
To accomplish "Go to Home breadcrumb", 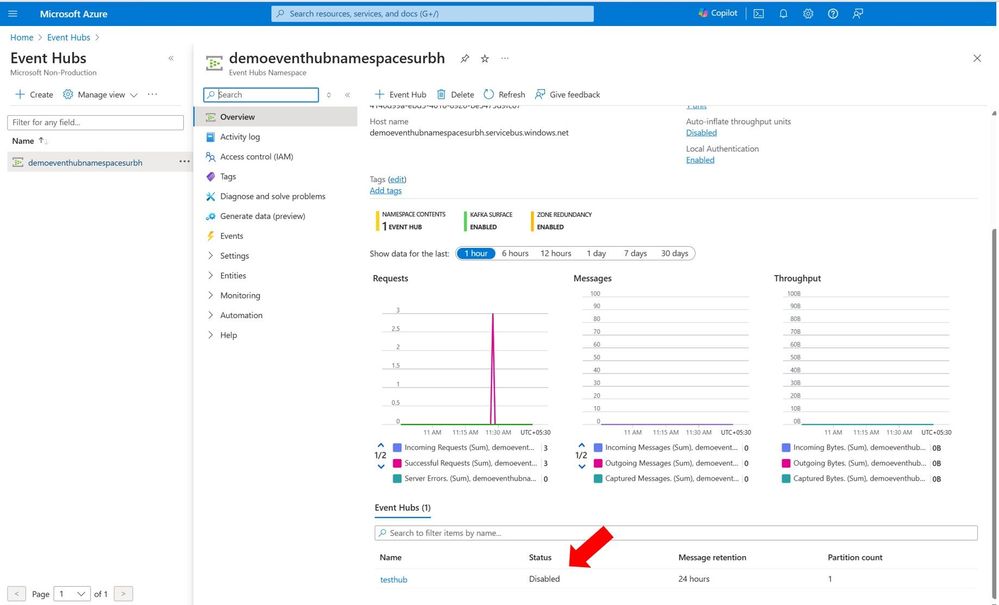I will tap(22, 38).
